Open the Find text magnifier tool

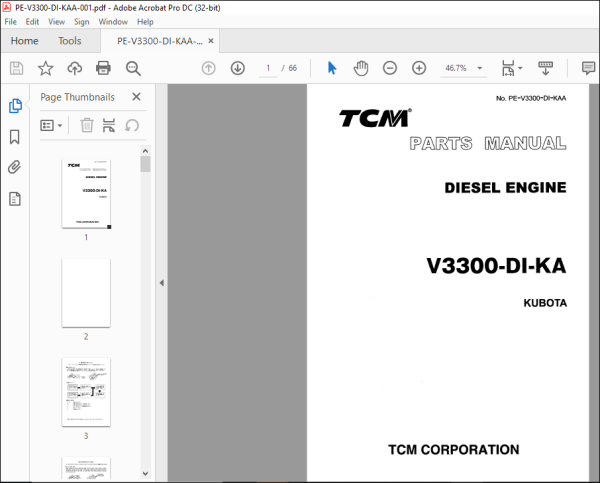133,69
